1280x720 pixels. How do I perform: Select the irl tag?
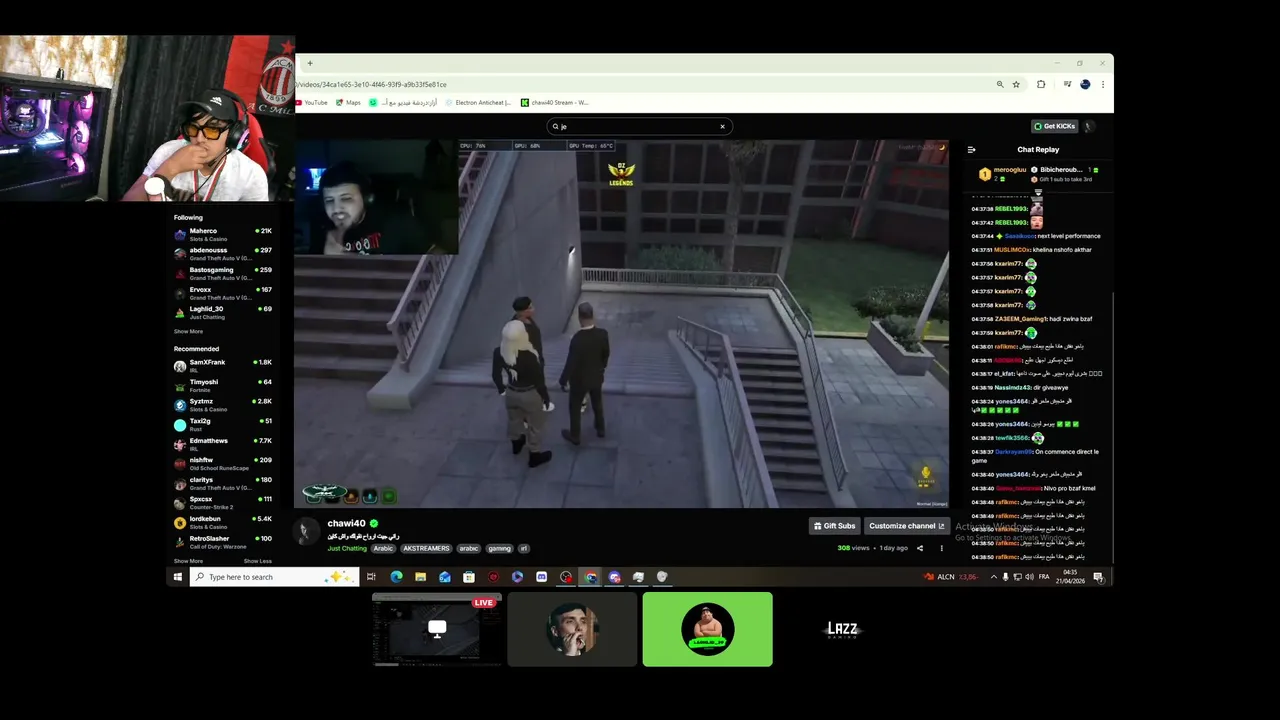(x=523, y=548)
